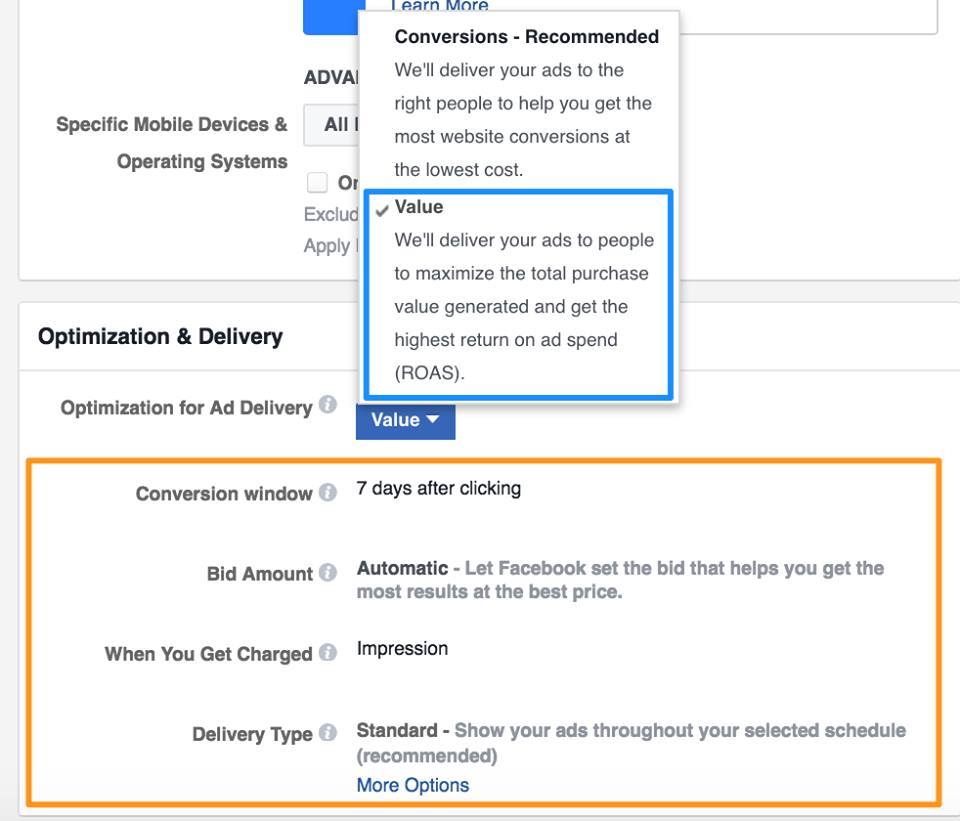Toggle the checkbox below the mobile devices dropdown

pos(317,182)
